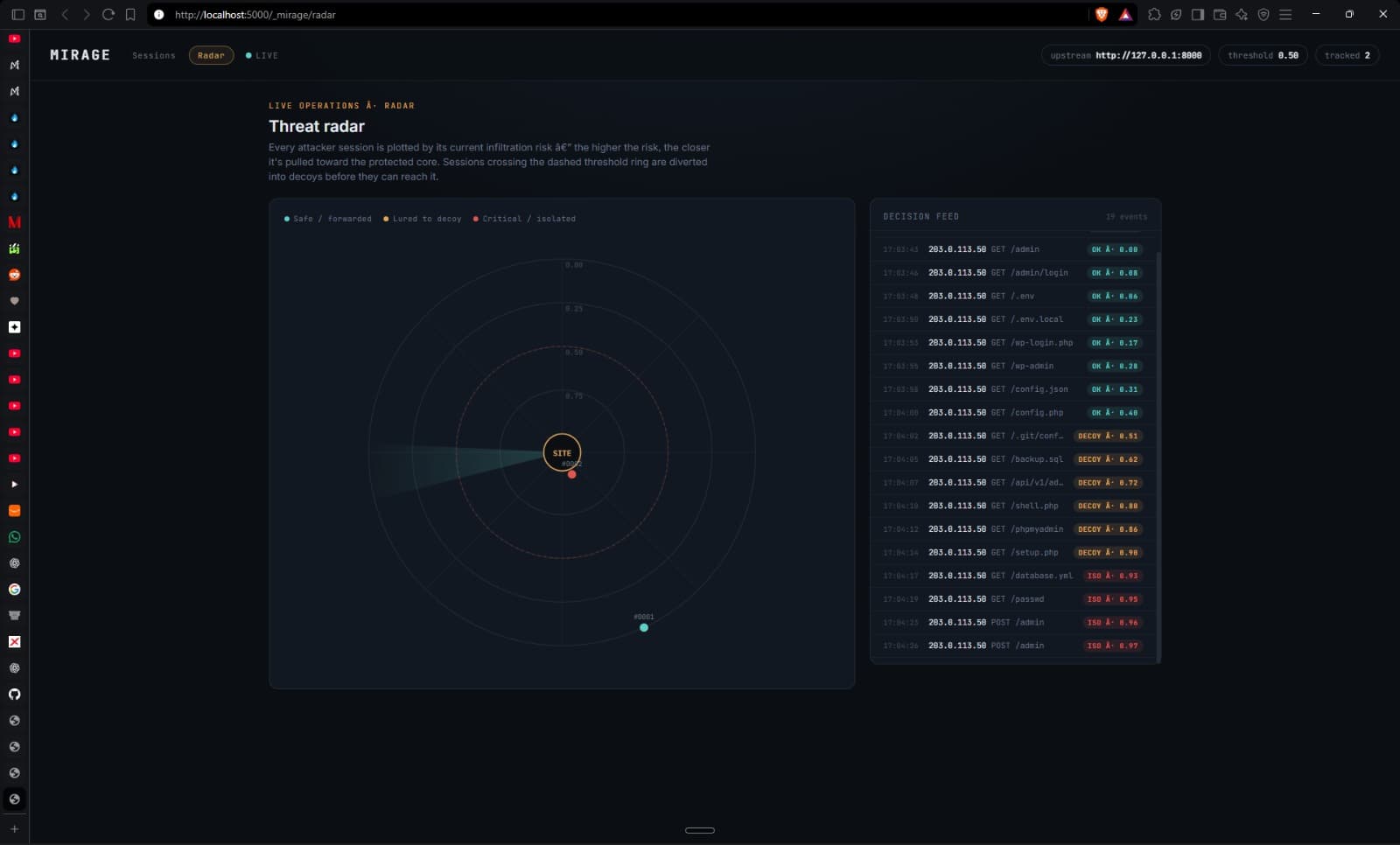Viewport: 1400px width, 845px height.
Task: Select the GET /database.yml isolated row
Action: pos(1013,576)
